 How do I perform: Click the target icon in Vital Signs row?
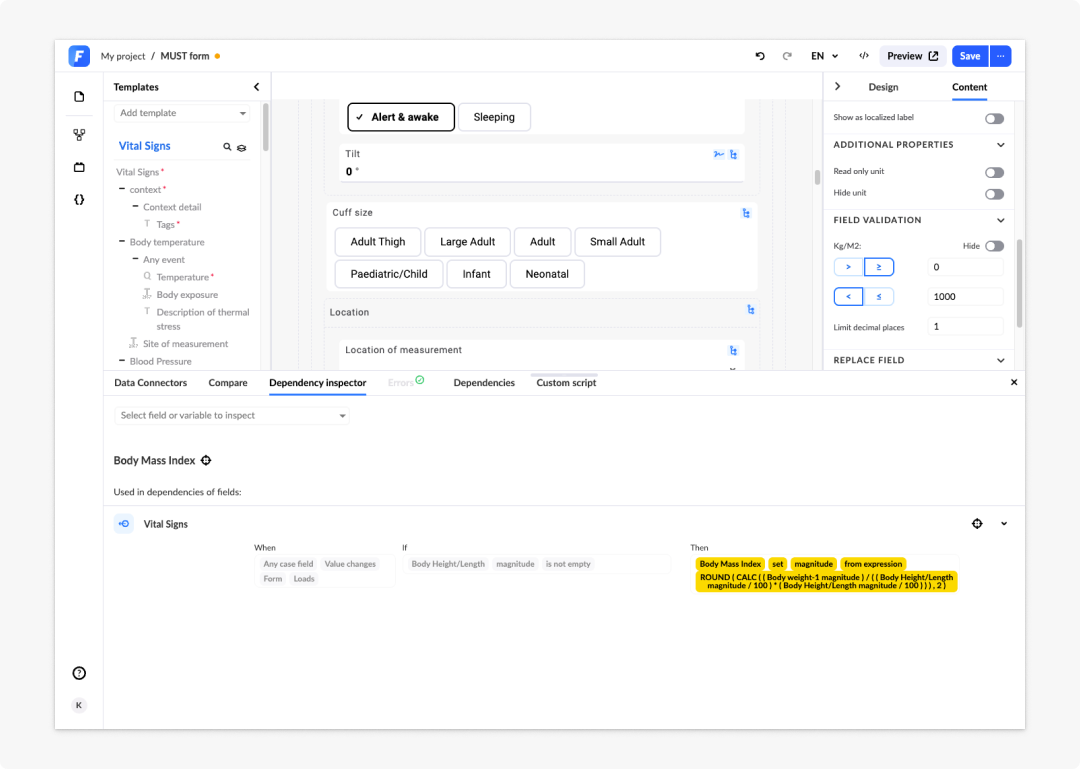click(x=977, y=524)
